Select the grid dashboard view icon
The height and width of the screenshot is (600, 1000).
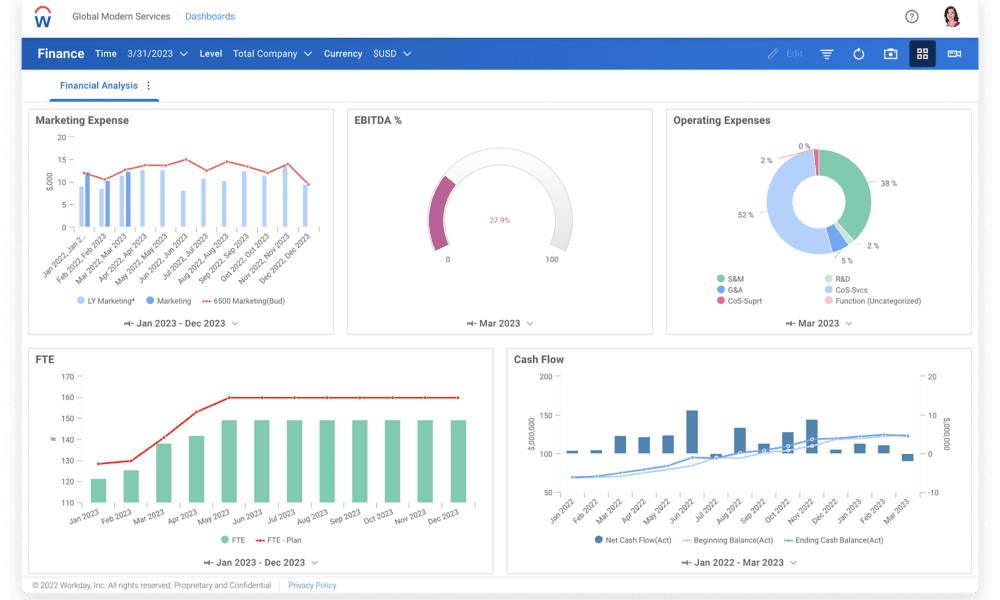(922, 54)
